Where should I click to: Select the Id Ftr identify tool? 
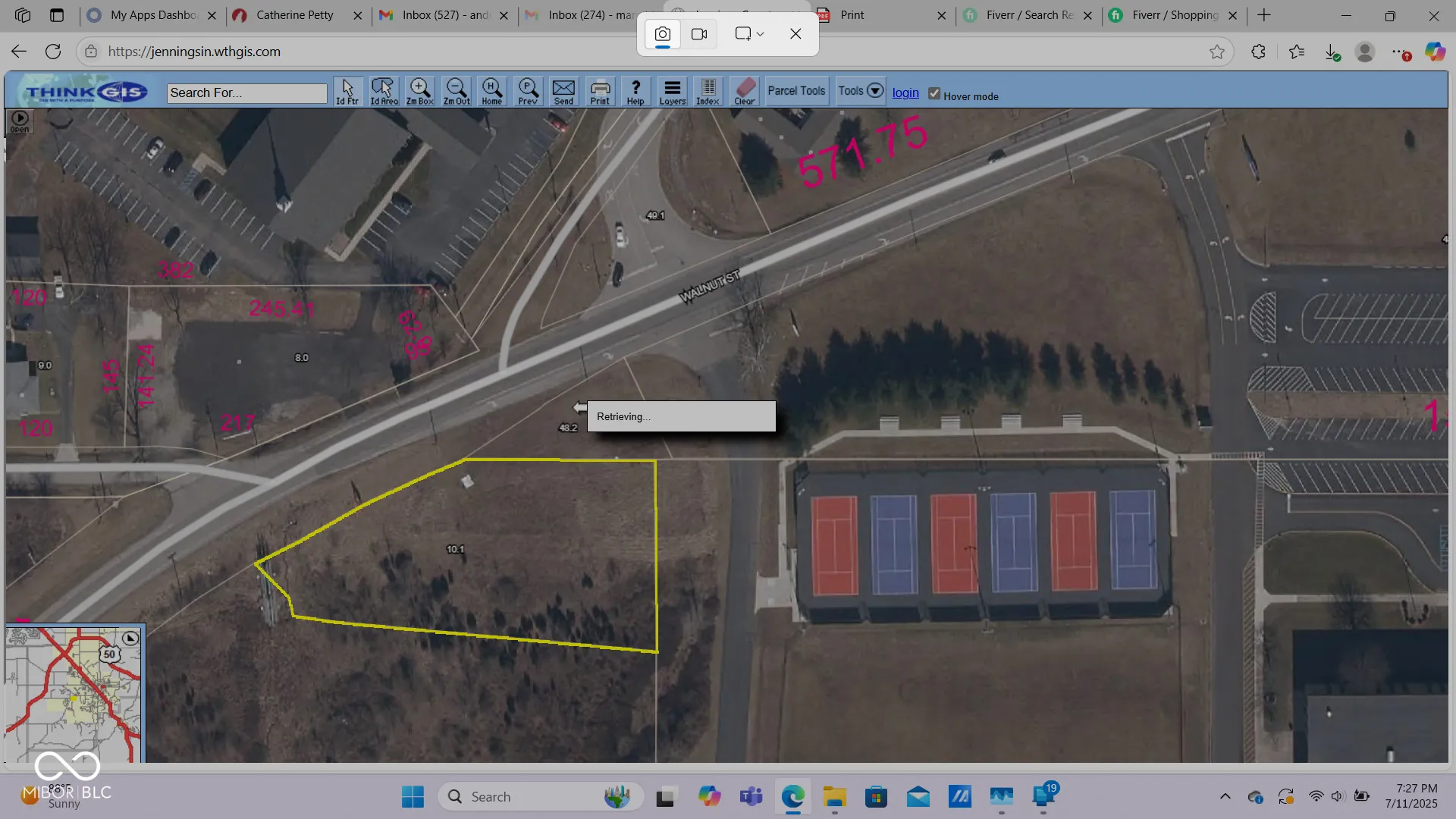click(347, 91)
